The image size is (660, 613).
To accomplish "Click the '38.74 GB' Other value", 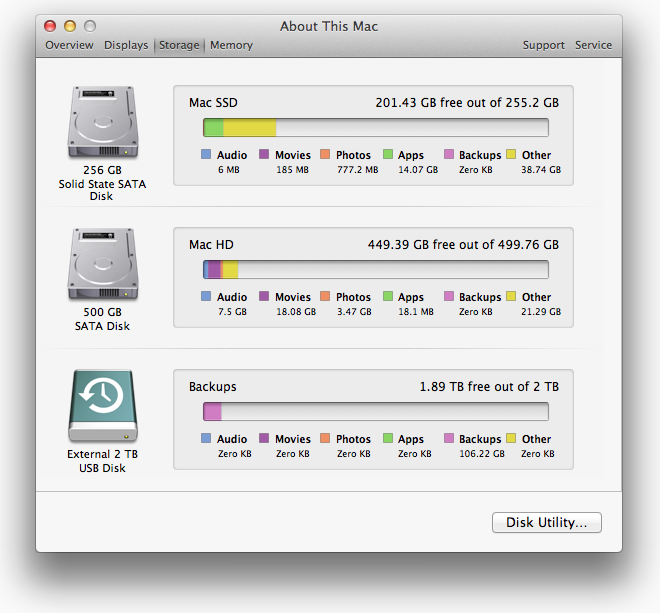I will (541, 170).
